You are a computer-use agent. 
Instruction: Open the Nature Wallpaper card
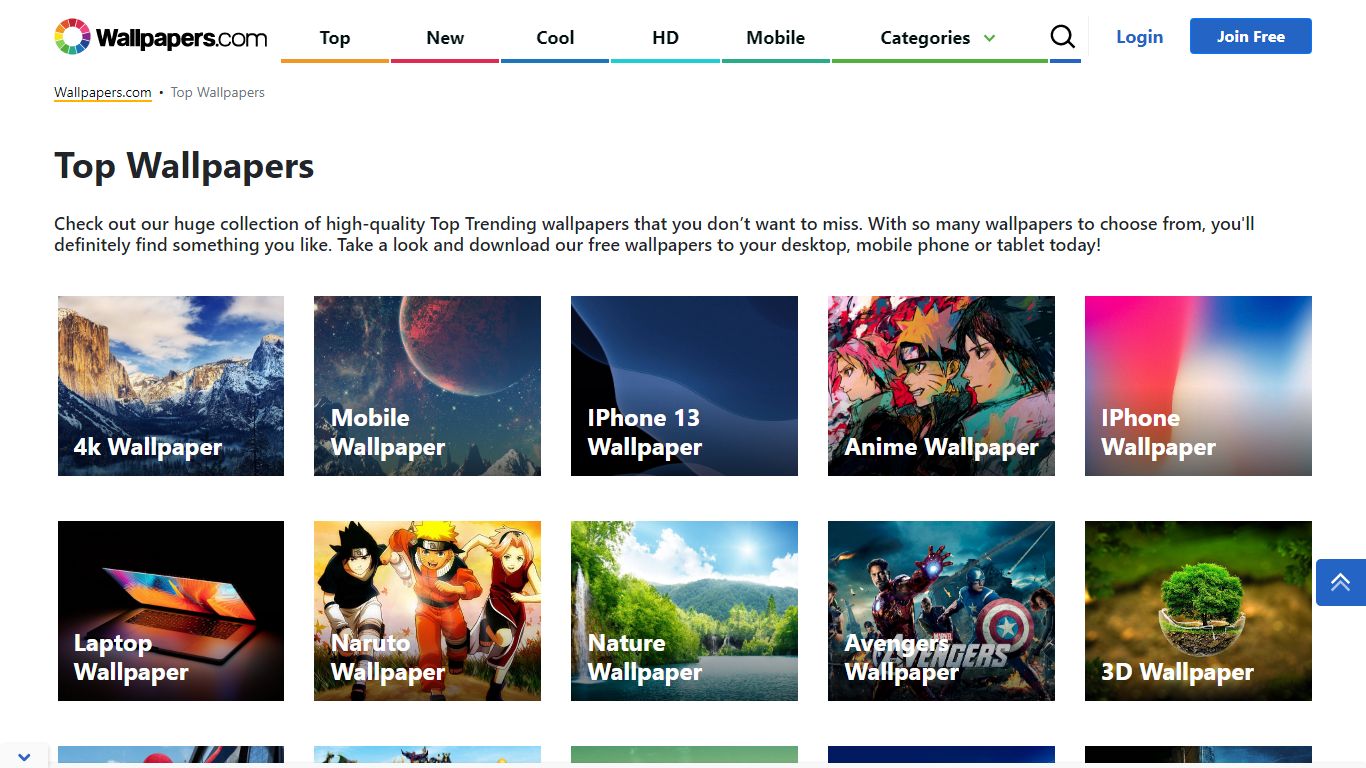[x=684, y=611]
